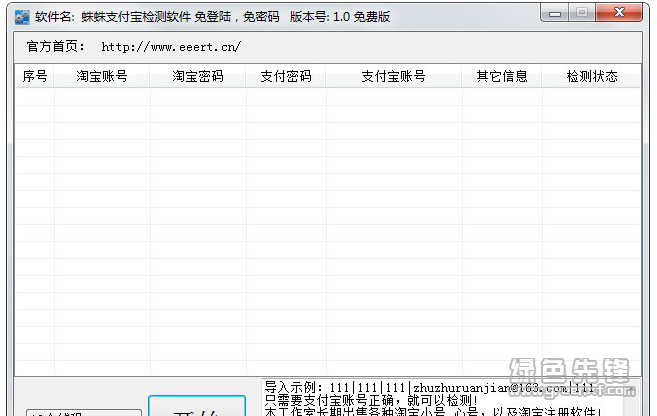Open the official homepage URL www.eeert.cn

pos(171,47)
